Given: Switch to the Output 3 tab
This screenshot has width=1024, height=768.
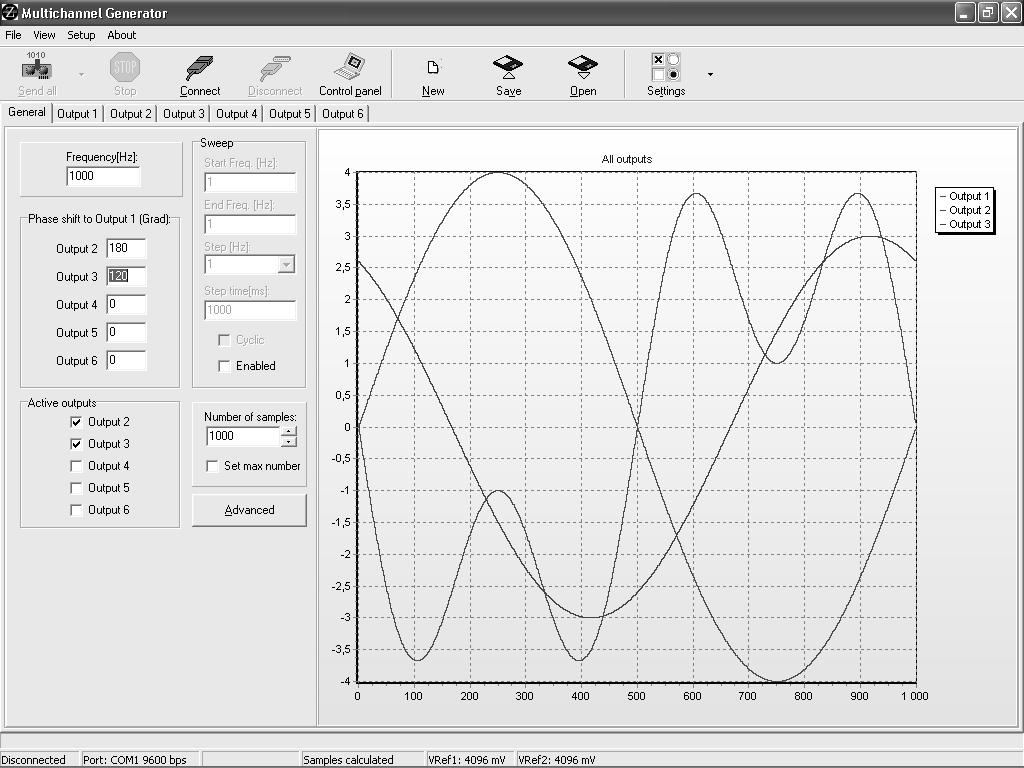Looking at the screenshot, I should click(x=184, y=114).
